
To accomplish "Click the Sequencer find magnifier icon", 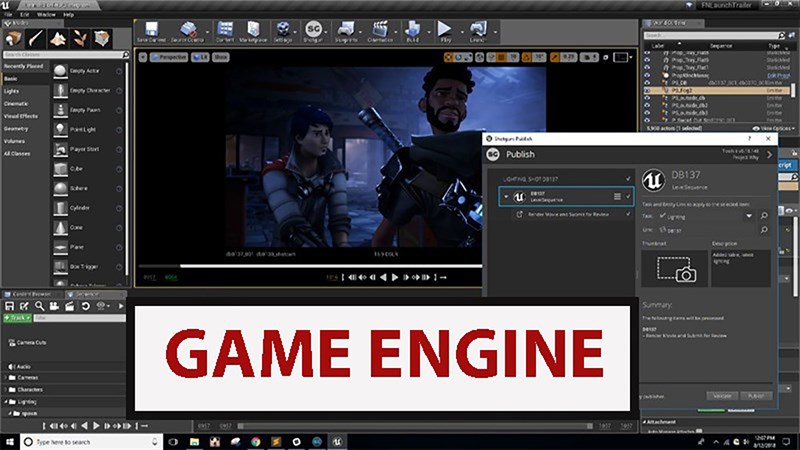I will point(39,306).
